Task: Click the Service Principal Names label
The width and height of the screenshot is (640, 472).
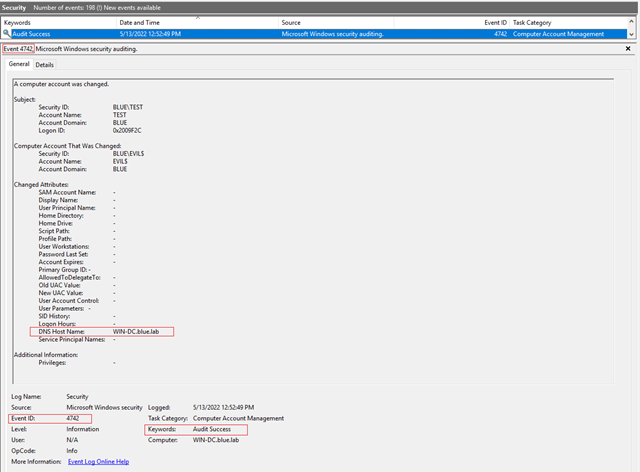Action: pos(72,339)
